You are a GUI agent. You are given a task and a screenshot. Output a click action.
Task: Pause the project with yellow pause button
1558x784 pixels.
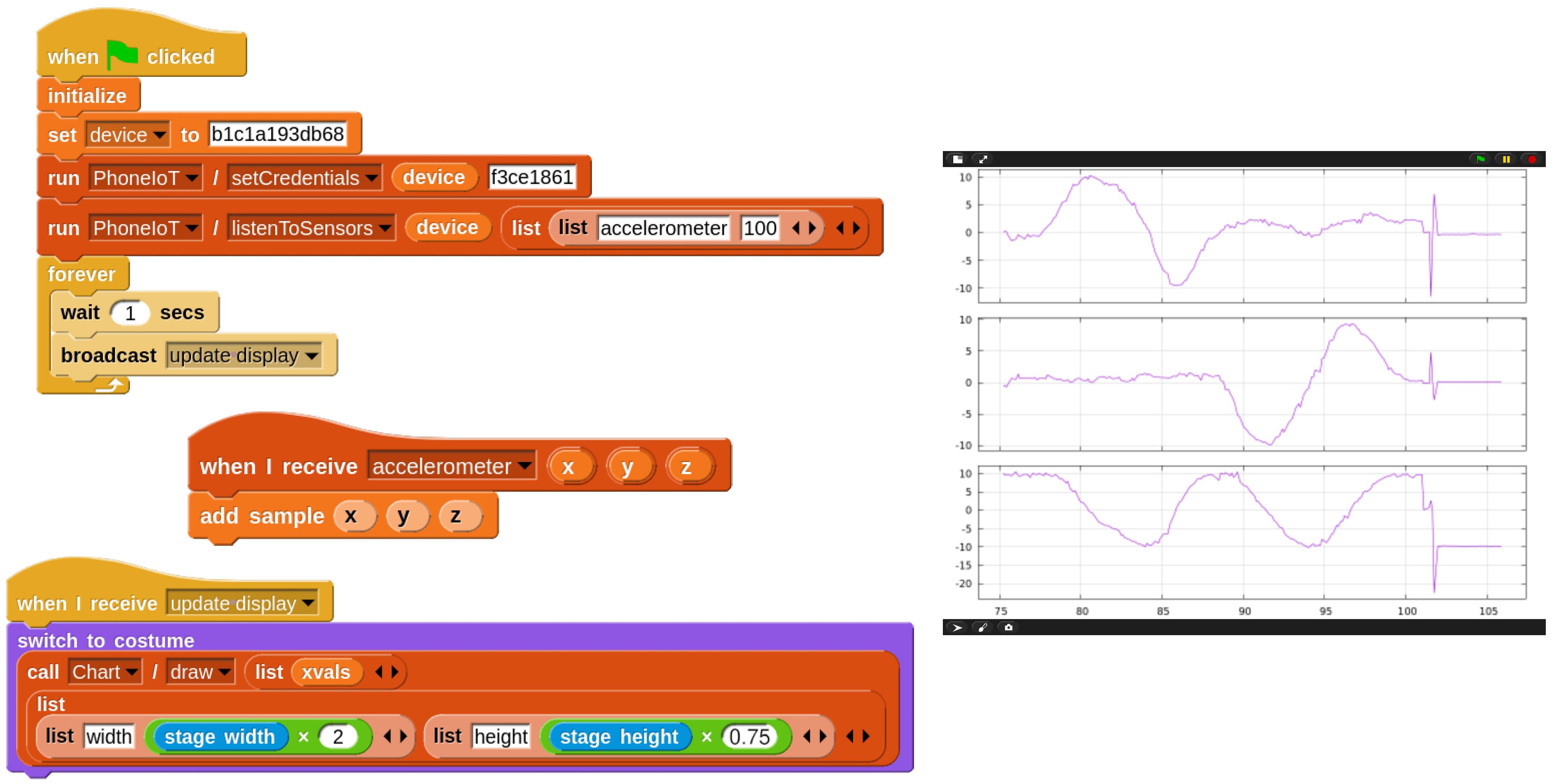pyautogui.click(x=1506, y=159)
